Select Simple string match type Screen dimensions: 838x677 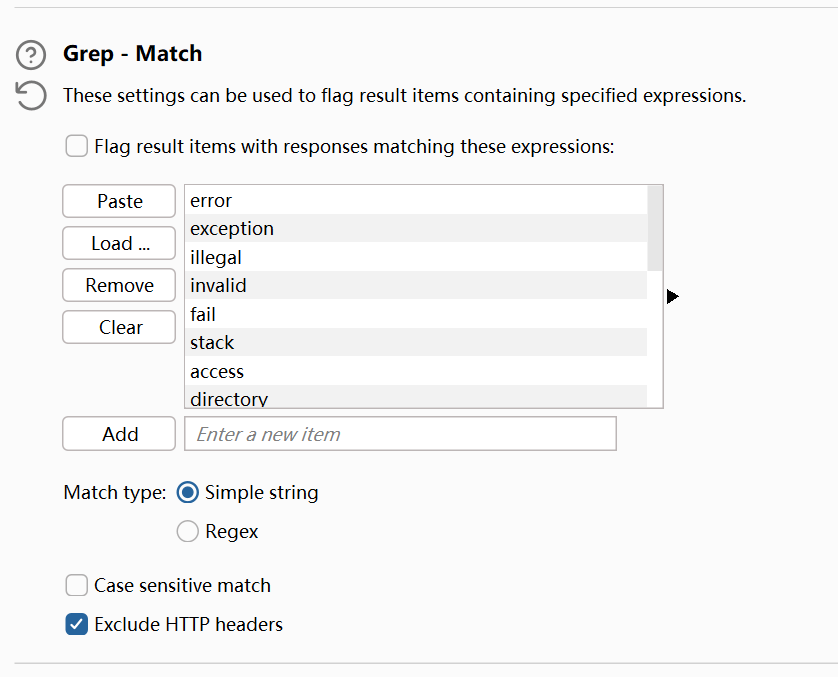coord(187,492)
